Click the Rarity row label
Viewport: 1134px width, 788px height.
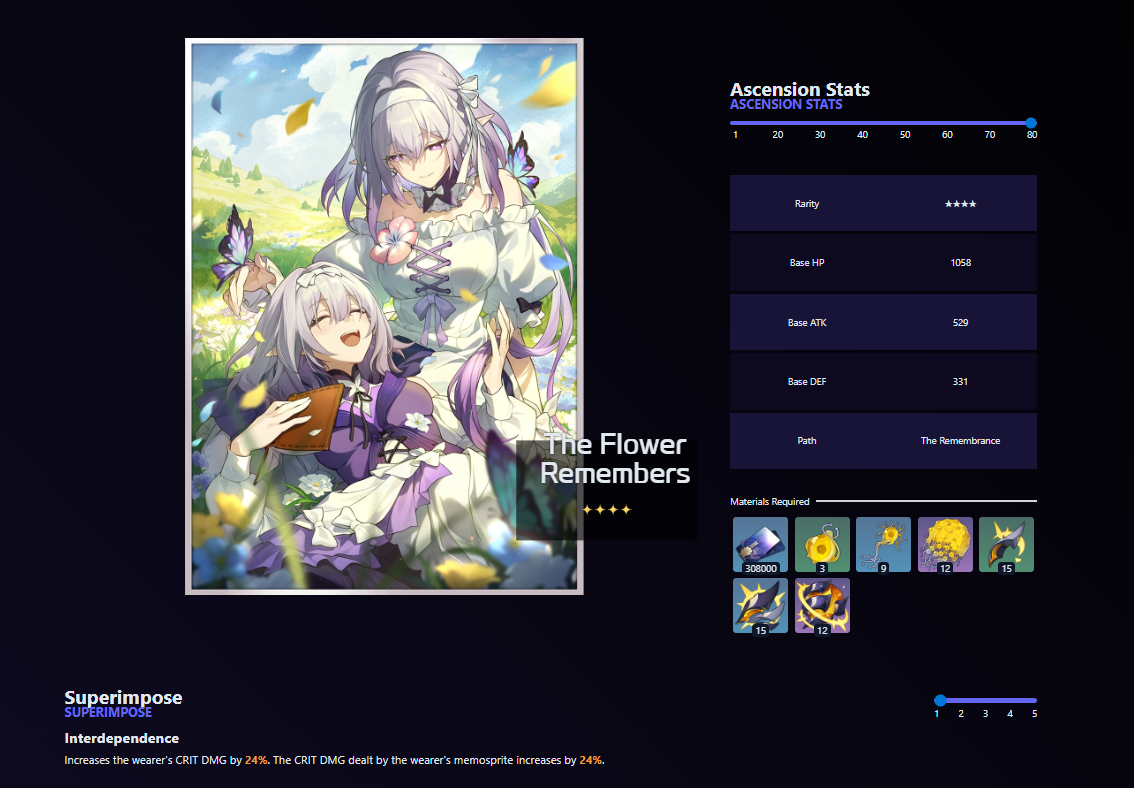[x=807, y=204]
